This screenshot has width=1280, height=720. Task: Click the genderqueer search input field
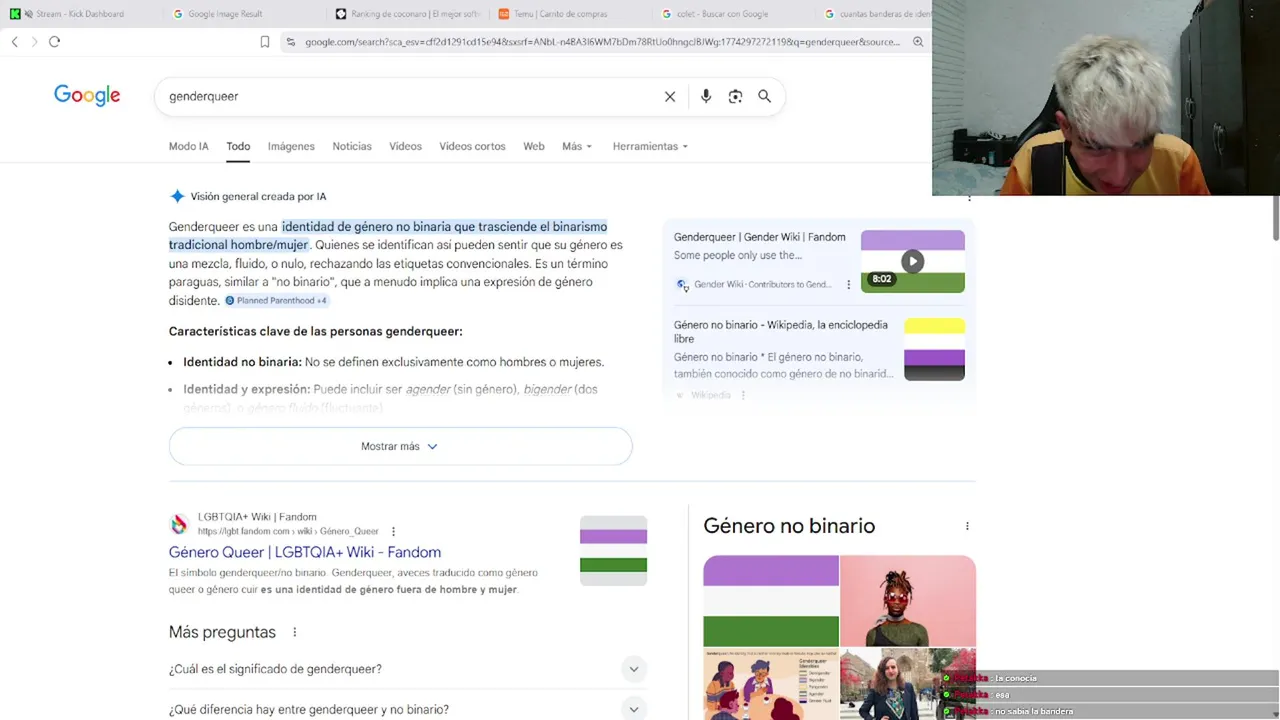410,97
